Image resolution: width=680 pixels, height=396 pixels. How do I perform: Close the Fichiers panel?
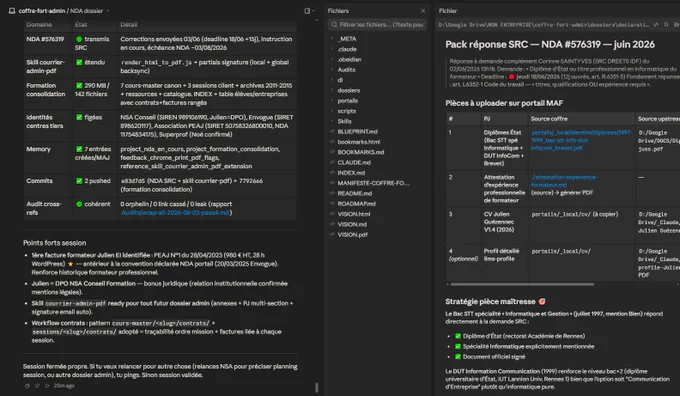click(x=423, y=11)
